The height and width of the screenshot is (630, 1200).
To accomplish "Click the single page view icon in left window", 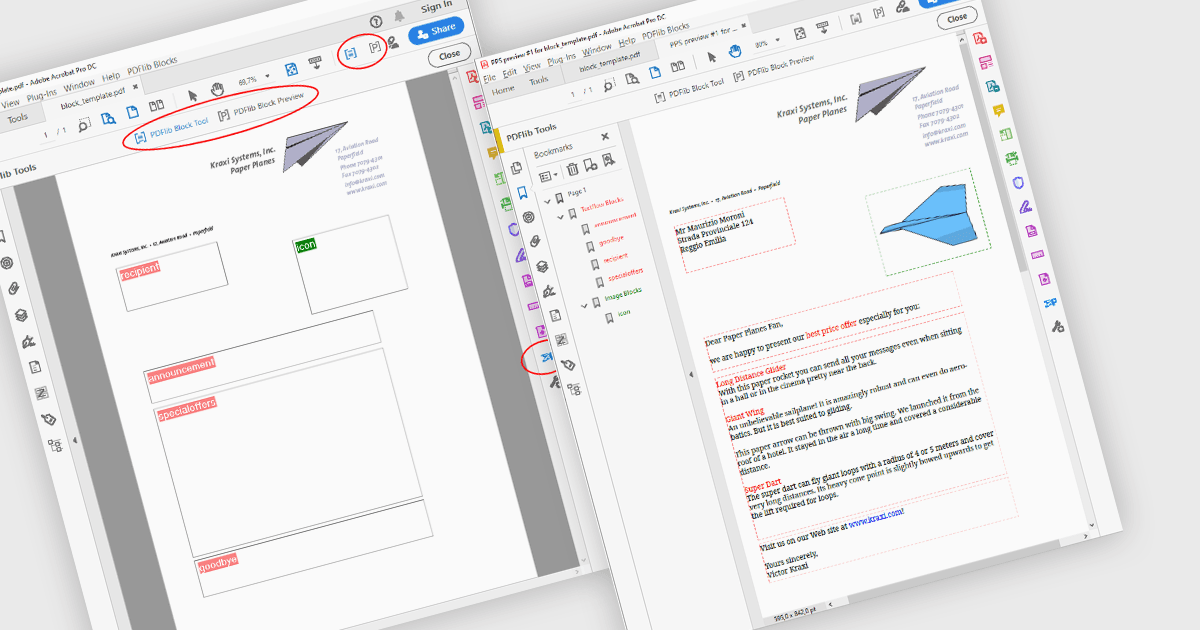I will pyautogui.click(x=131, y=111).
